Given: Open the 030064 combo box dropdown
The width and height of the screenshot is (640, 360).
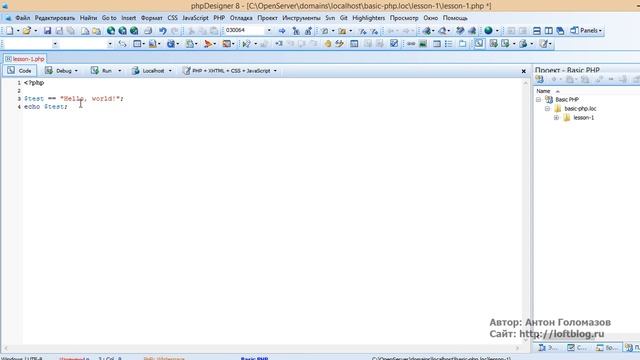Looking at the screenshot, I should [269, 31].
